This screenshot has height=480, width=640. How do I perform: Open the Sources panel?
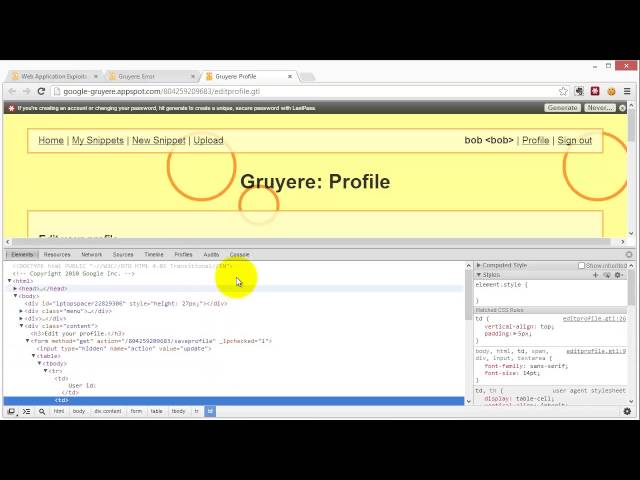click(x=123, y=254)
